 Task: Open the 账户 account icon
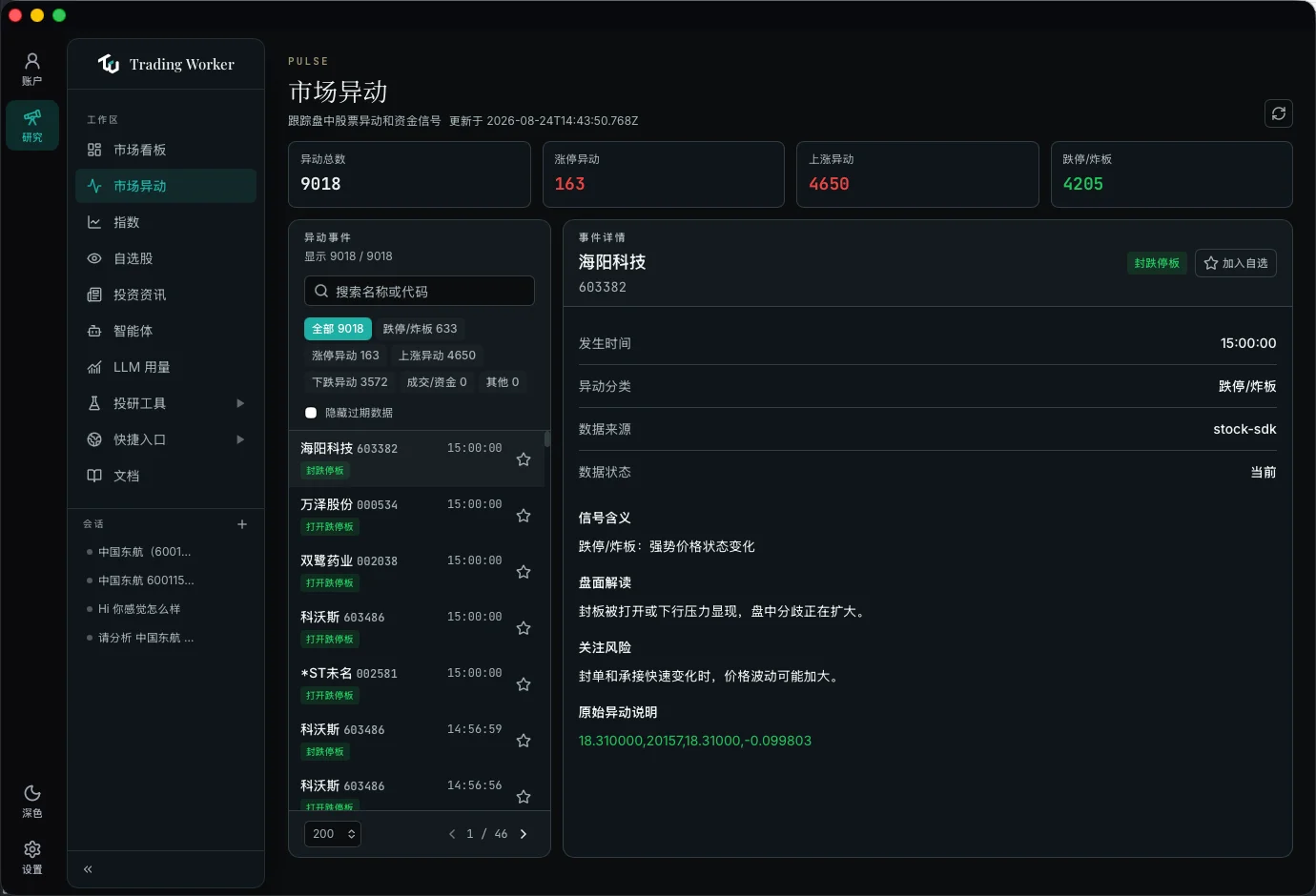(32, 70)
